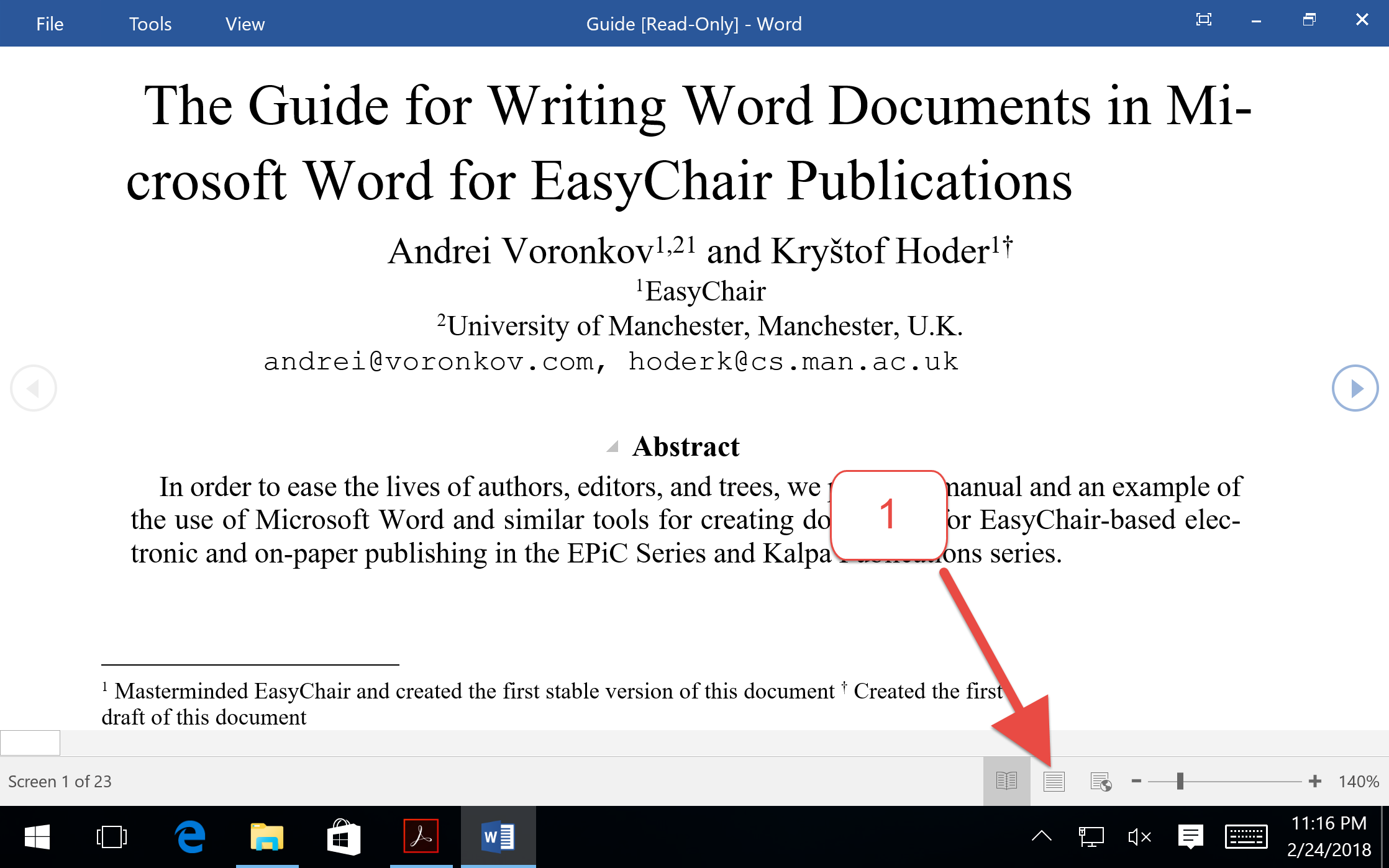The height and width of the screenshot is (868, 1389).
Task: Switch to Web Layout view
Action: coord(1101,781)
